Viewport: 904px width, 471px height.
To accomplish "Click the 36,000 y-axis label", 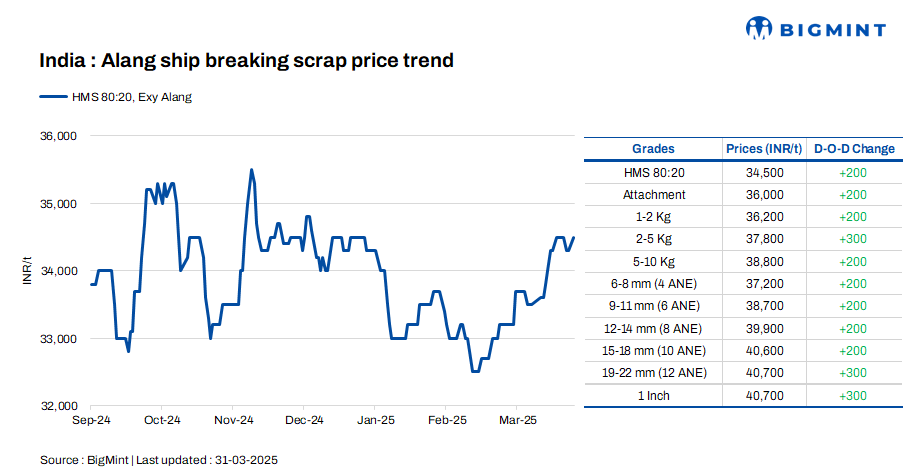I will pyautogui.click(x=58, y=136).
